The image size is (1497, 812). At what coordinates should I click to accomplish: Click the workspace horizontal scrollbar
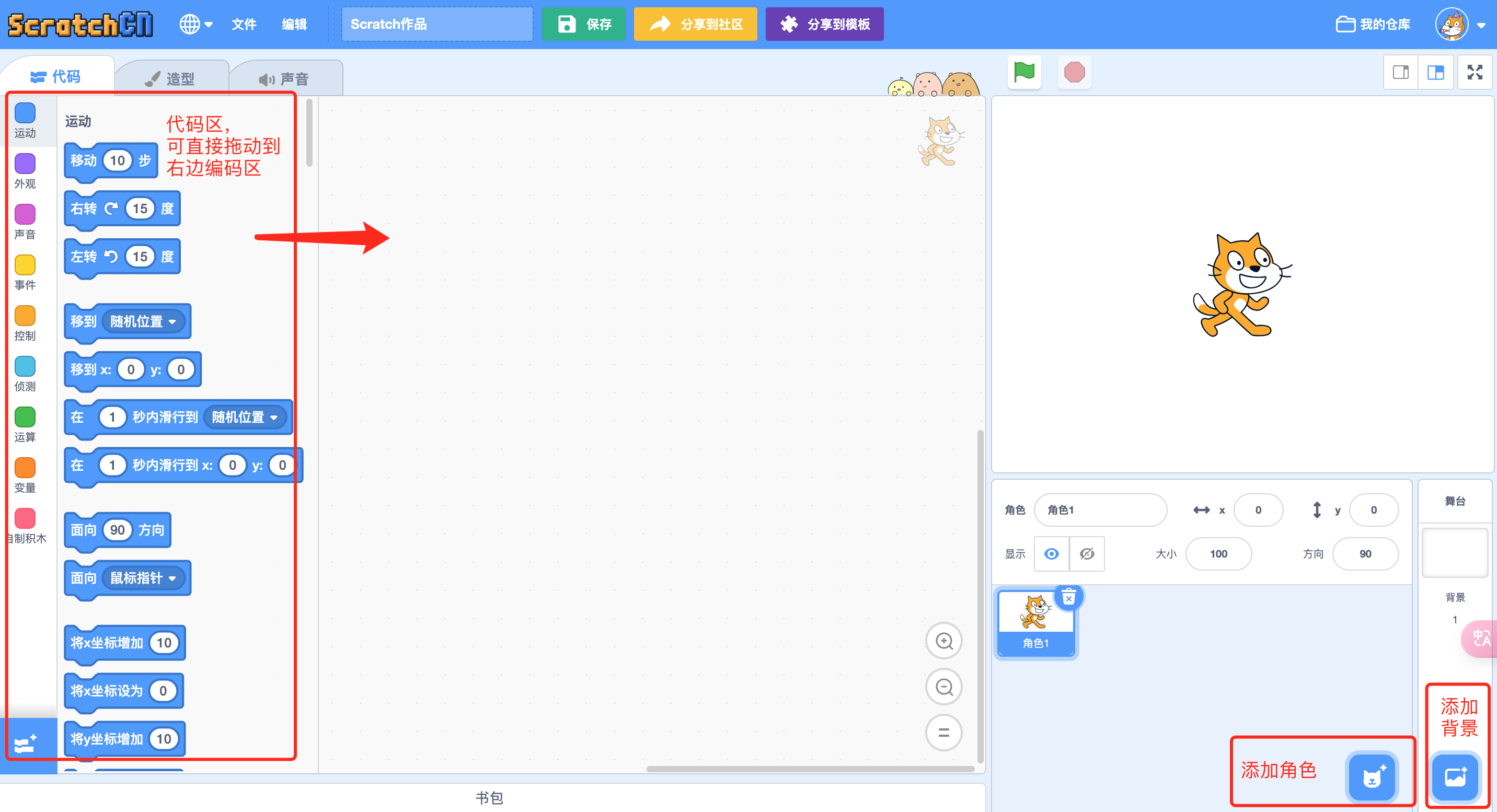point(810,769)
